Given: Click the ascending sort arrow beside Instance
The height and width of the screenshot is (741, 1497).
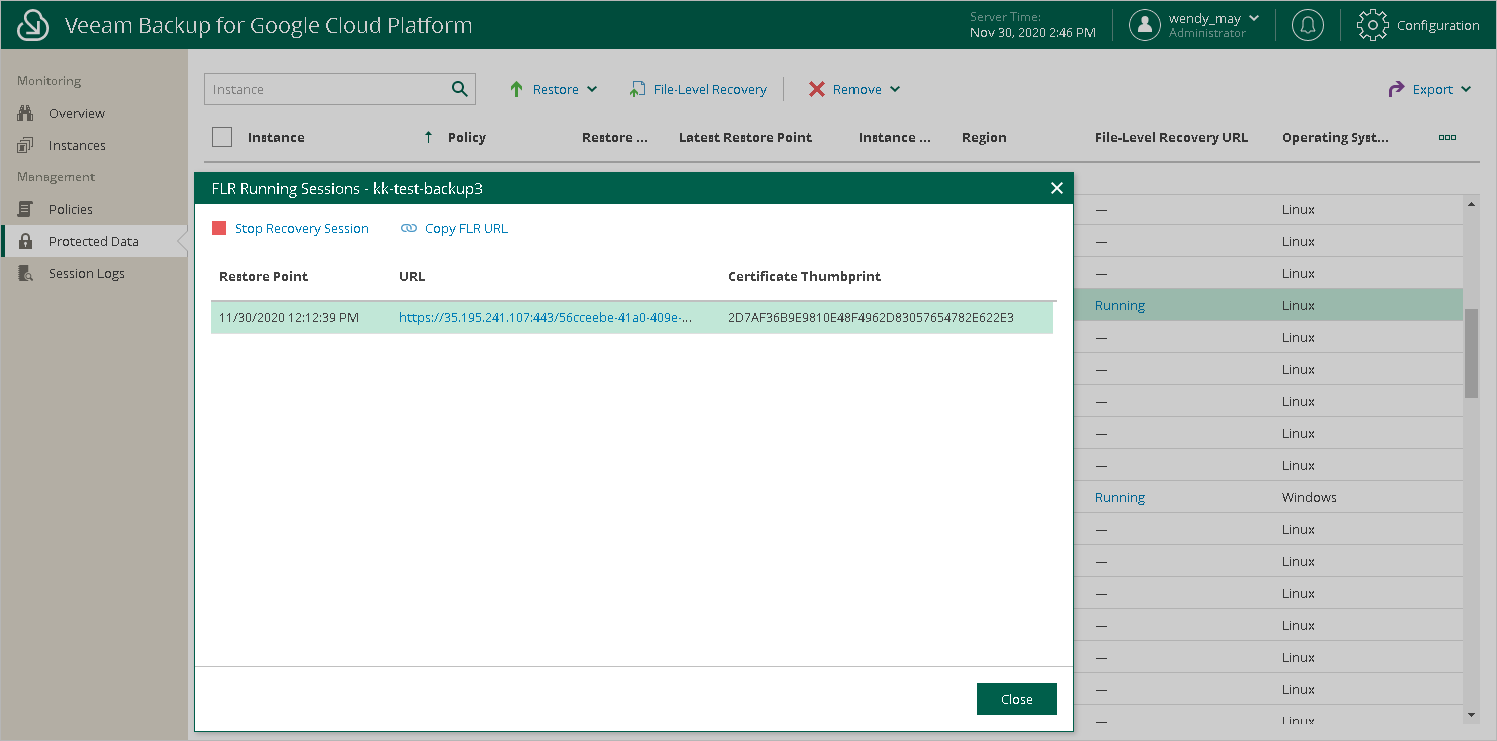Looking at the screenshot, I should 428,137.
